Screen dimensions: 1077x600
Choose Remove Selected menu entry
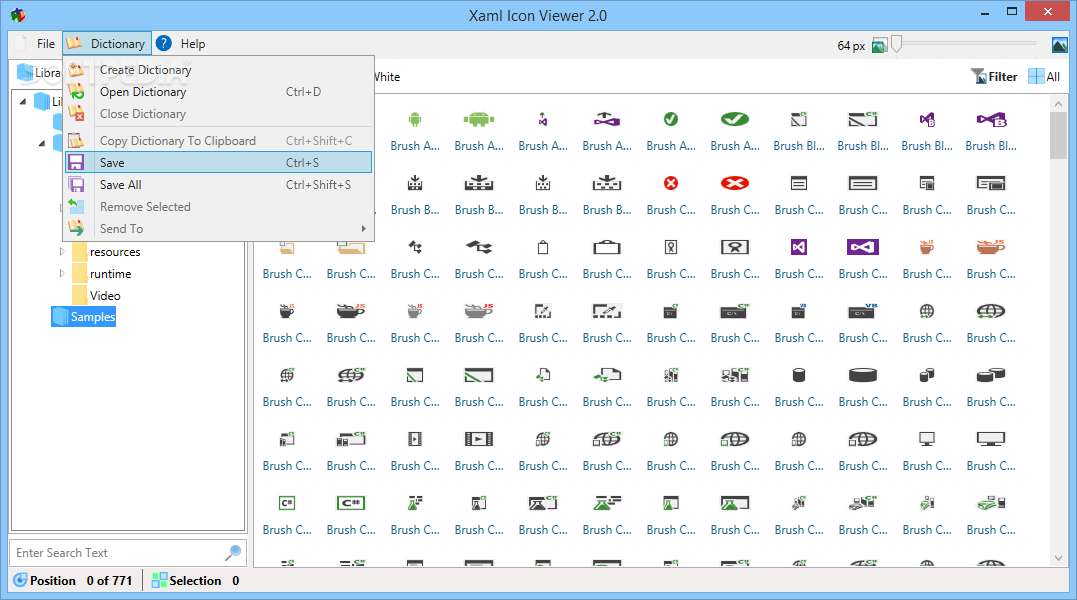pyautogui.click(x=218, y=206)
